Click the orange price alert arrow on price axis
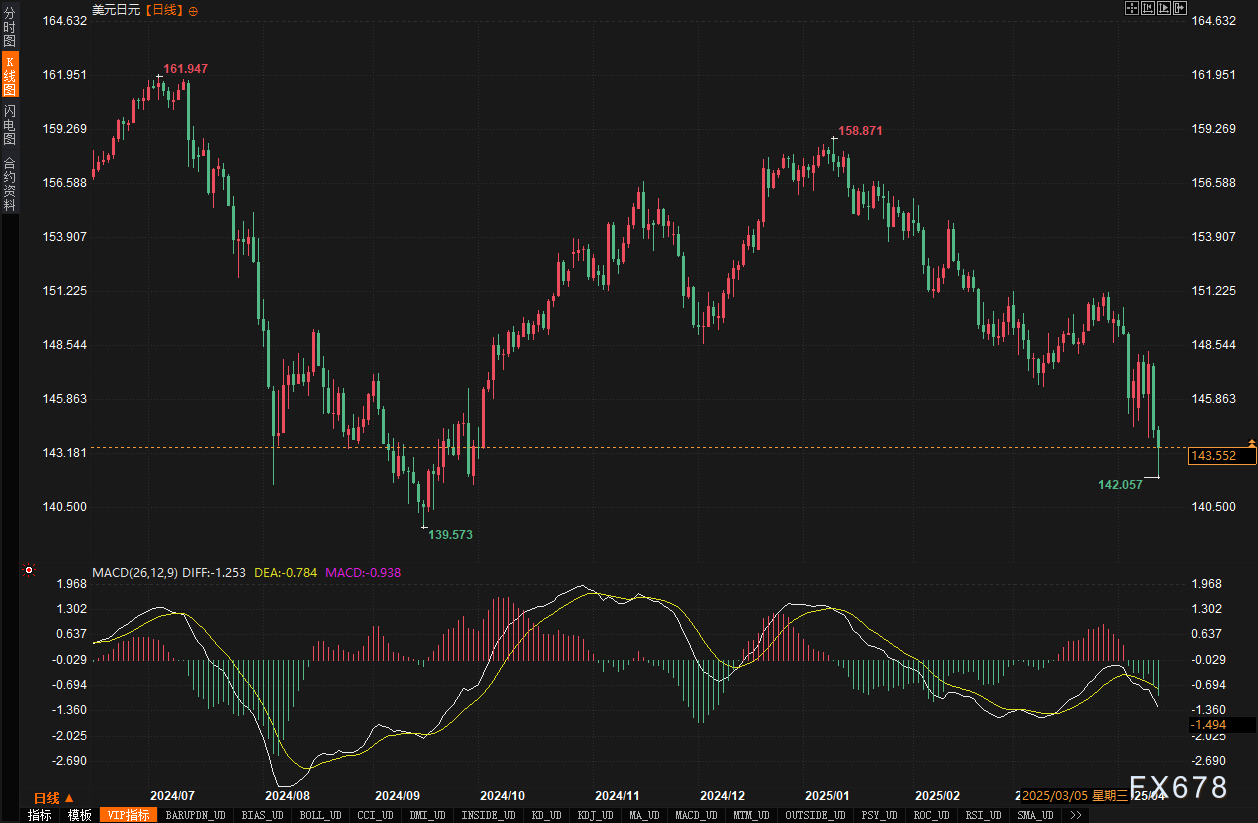 point(1251,442)
